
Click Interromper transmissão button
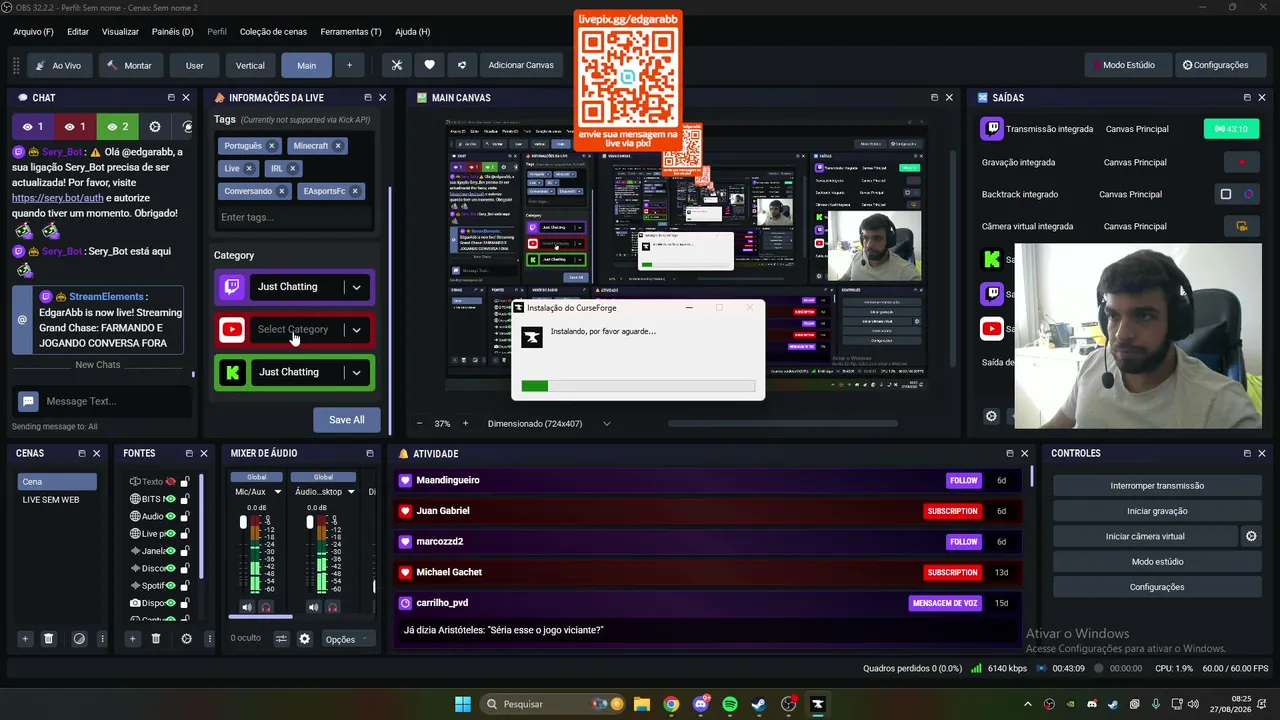(1157, 486)
